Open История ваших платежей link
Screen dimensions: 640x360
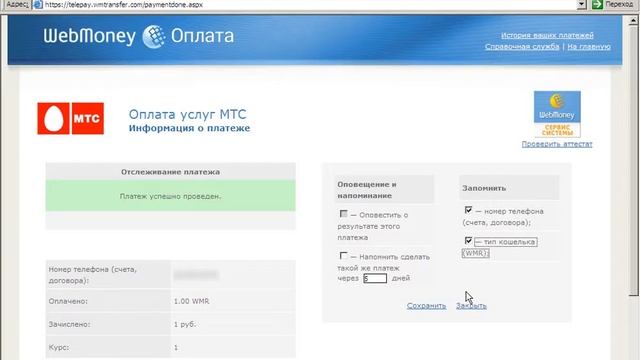tap(547, 35)
